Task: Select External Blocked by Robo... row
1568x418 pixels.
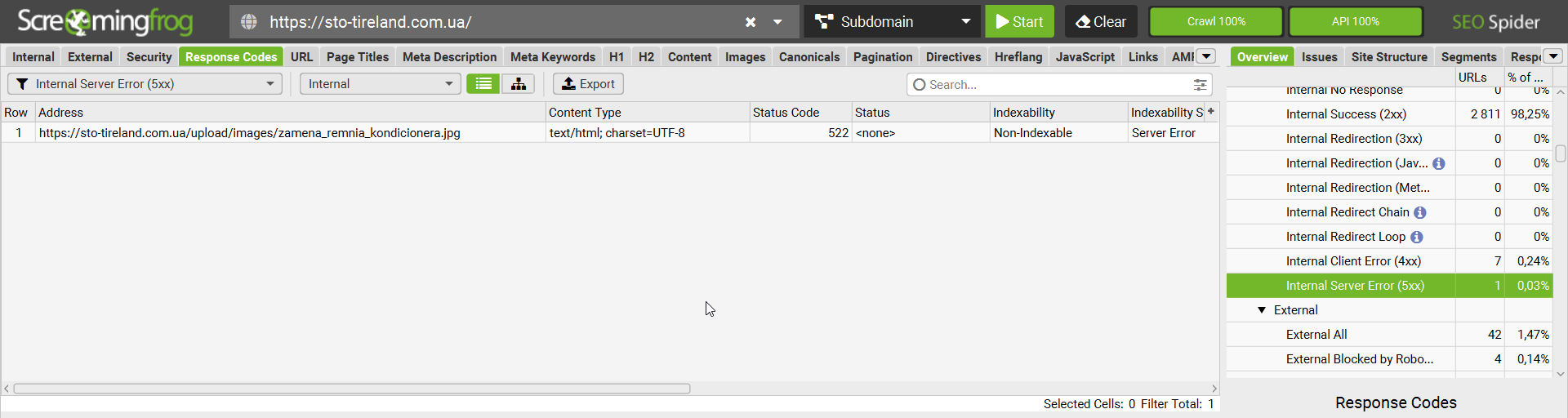Action: pyautogui.click(x=1389, y=359)
